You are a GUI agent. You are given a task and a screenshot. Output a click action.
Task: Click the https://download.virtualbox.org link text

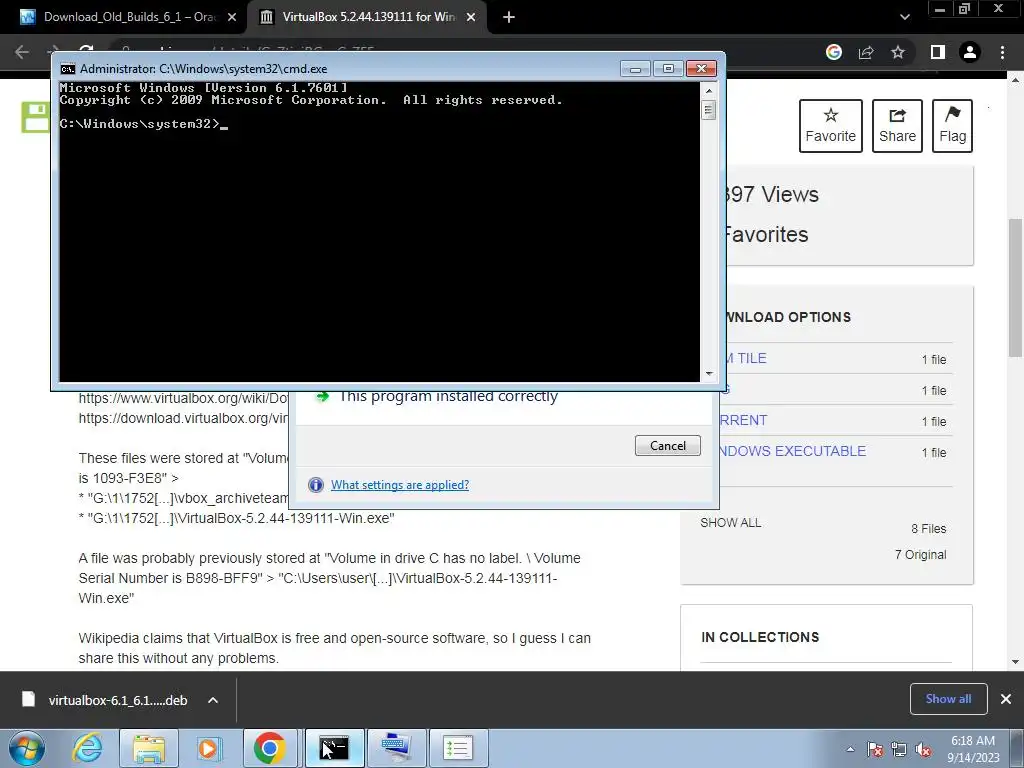183,419
